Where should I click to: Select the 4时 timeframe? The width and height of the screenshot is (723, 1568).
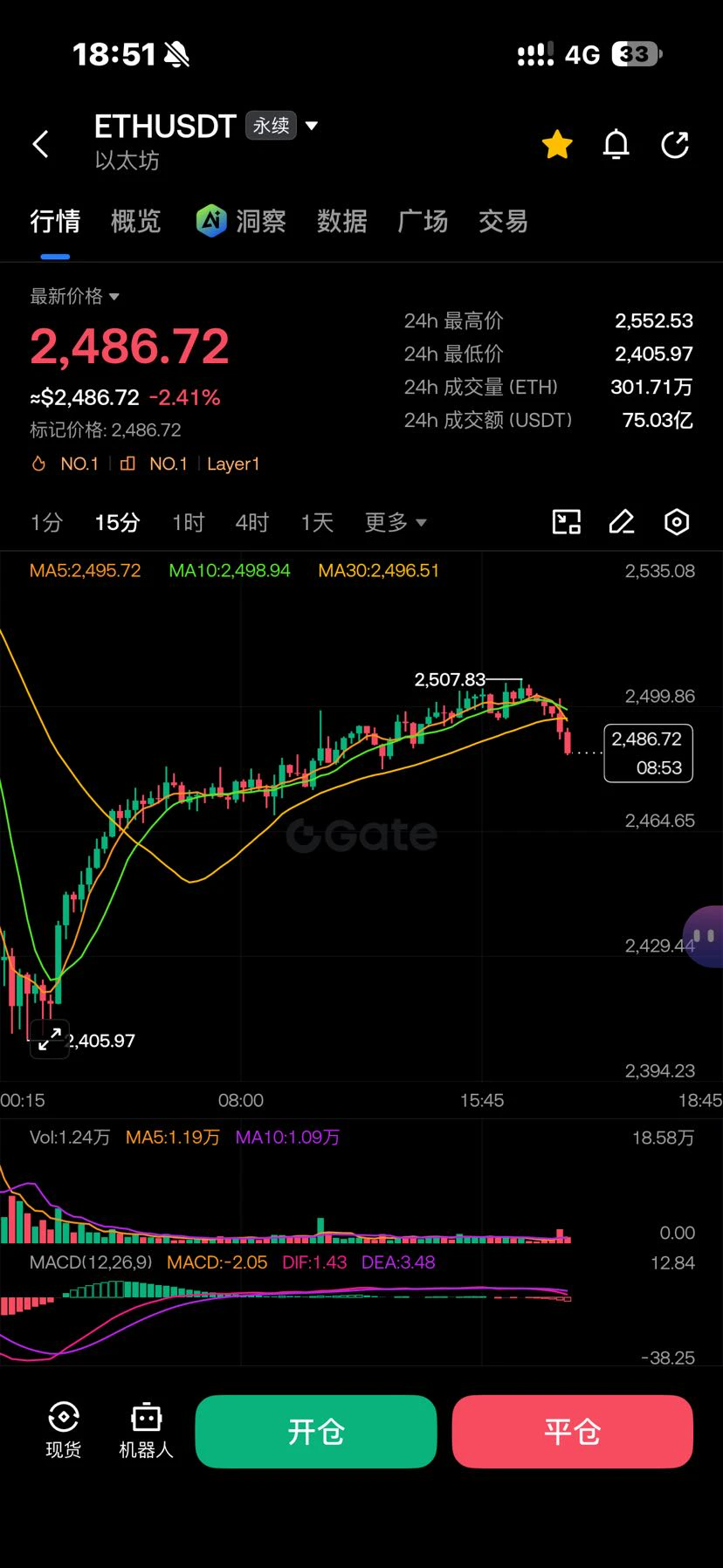pos(252,522)
